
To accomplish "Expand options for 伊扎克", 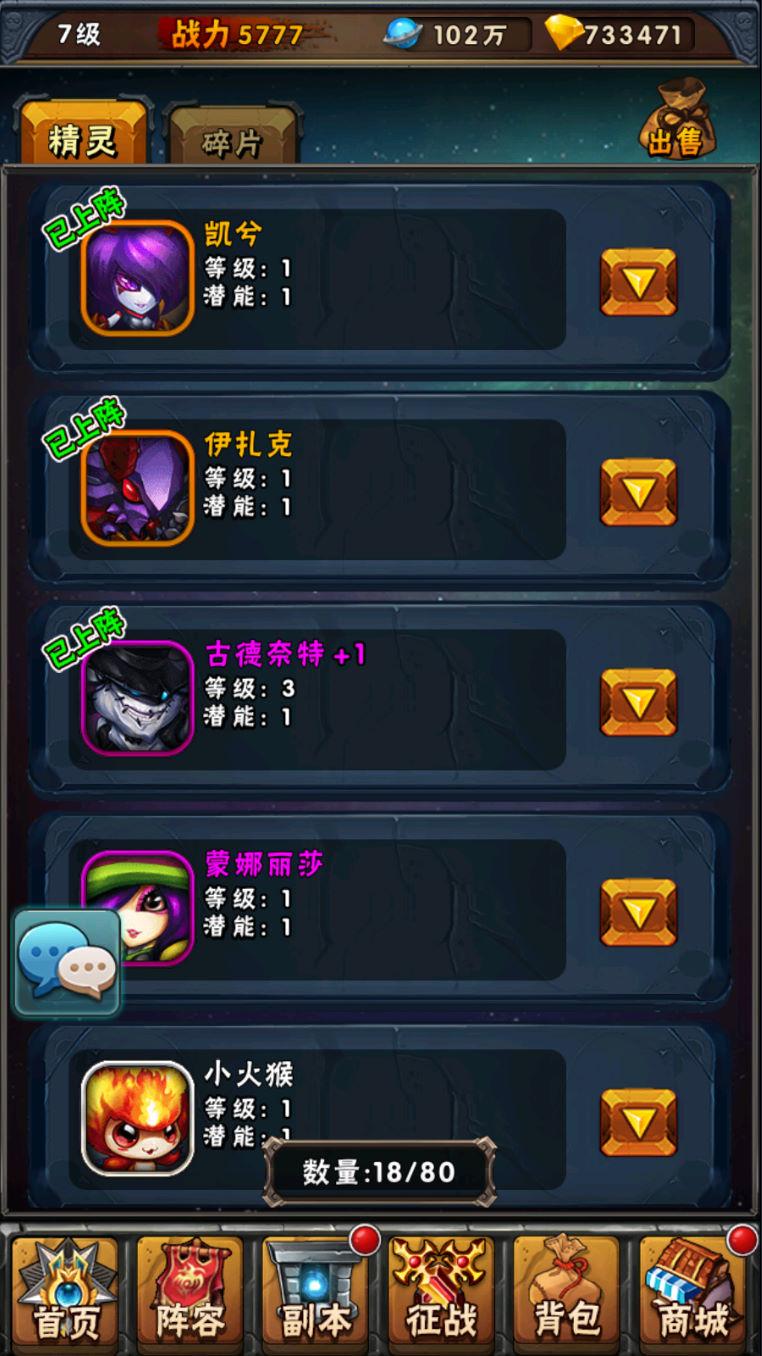I will pyautogui.click(x=638, y=492).
